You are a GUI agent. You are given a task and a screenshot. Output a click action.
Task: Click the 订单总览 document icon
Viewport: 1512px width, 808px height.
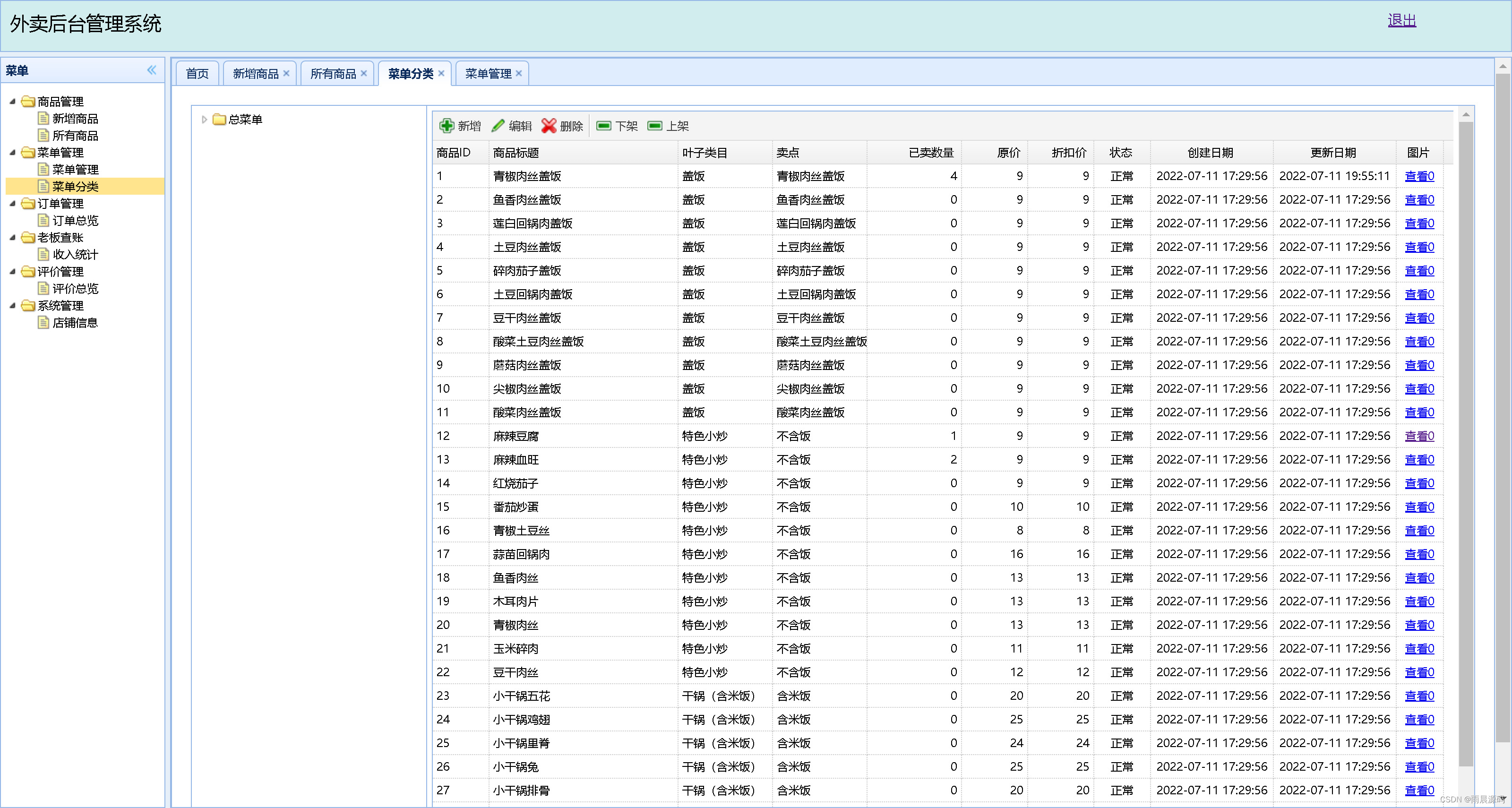pos(43,220)
